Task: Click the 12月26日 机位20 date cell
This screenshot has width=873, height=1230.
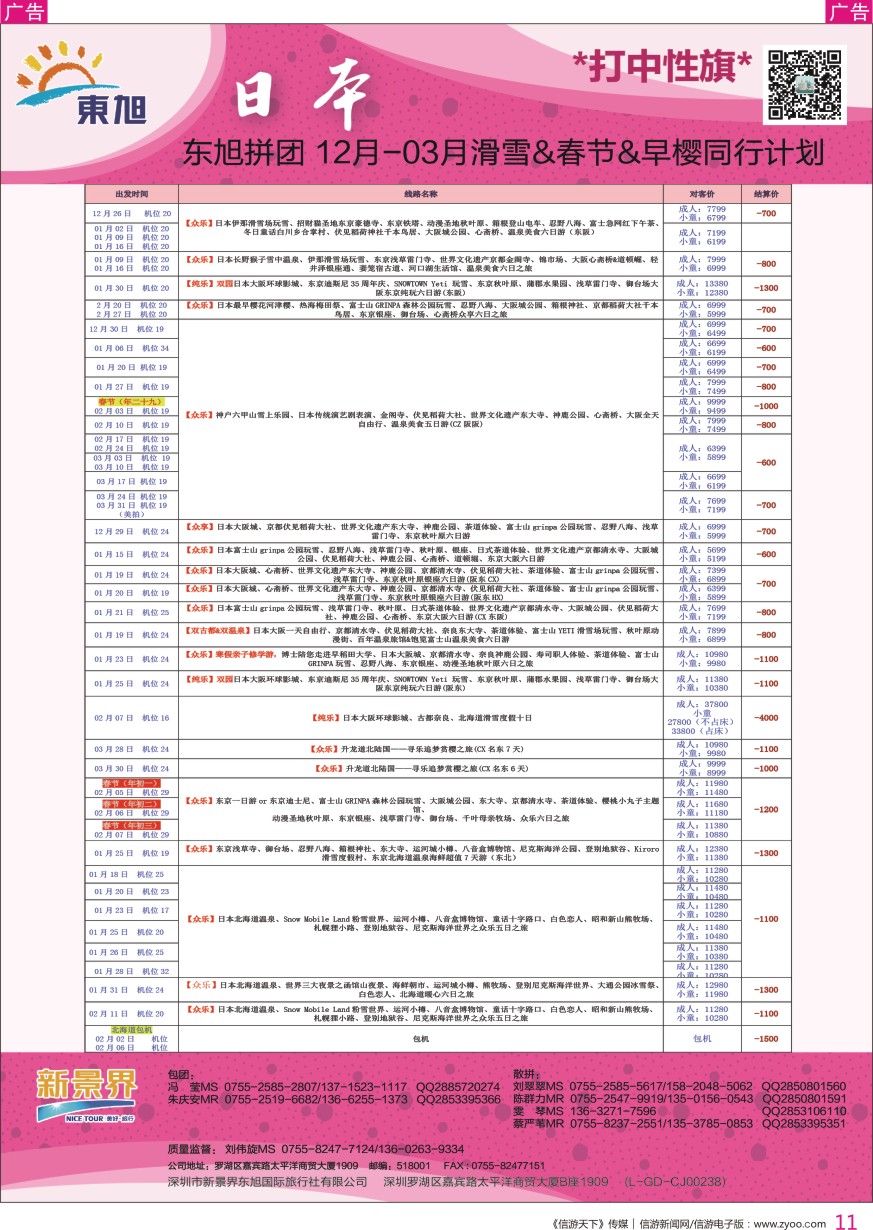Action: click(131, 213)
